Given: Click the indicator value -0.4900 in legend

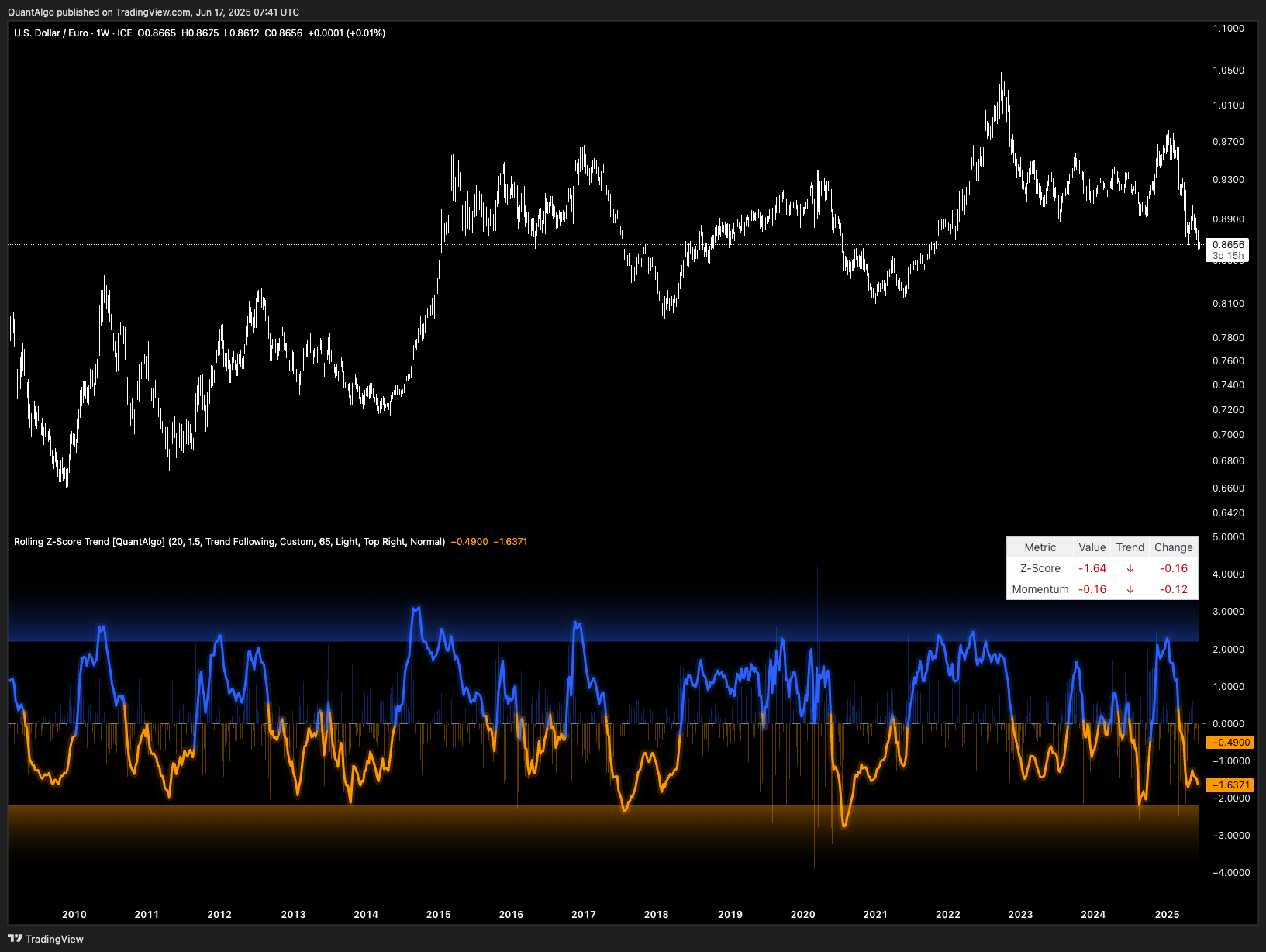Looking at the screenshot, I should tap(470, 542).
